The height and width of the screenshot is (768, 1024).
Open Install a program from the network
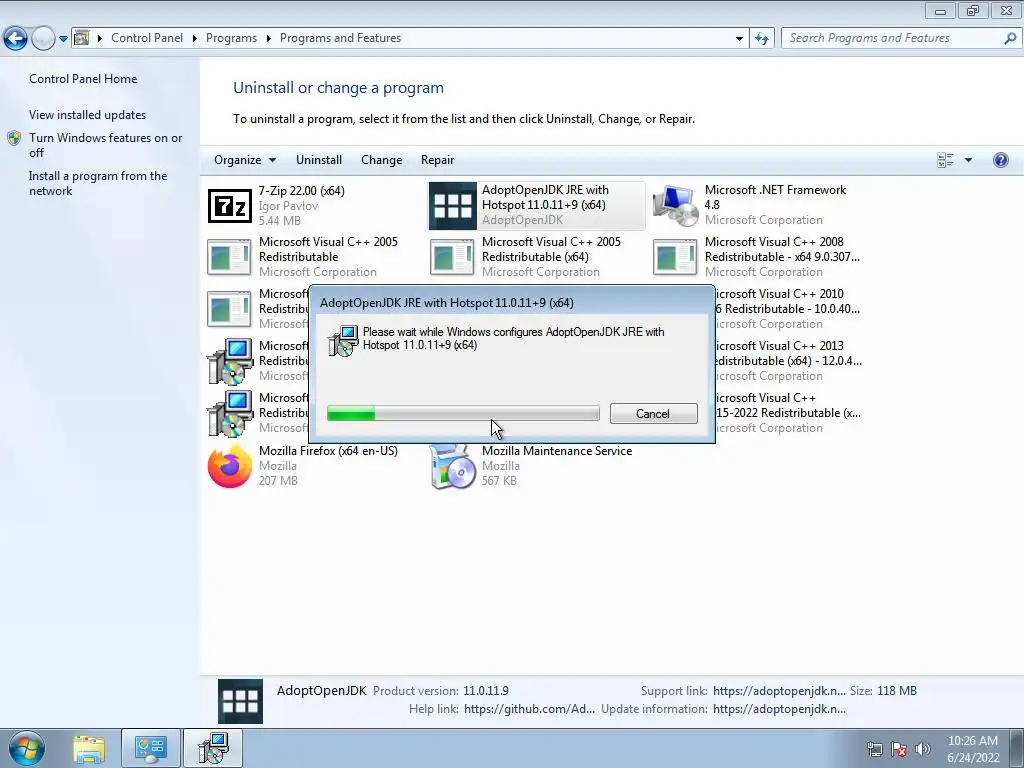(98, 183)
